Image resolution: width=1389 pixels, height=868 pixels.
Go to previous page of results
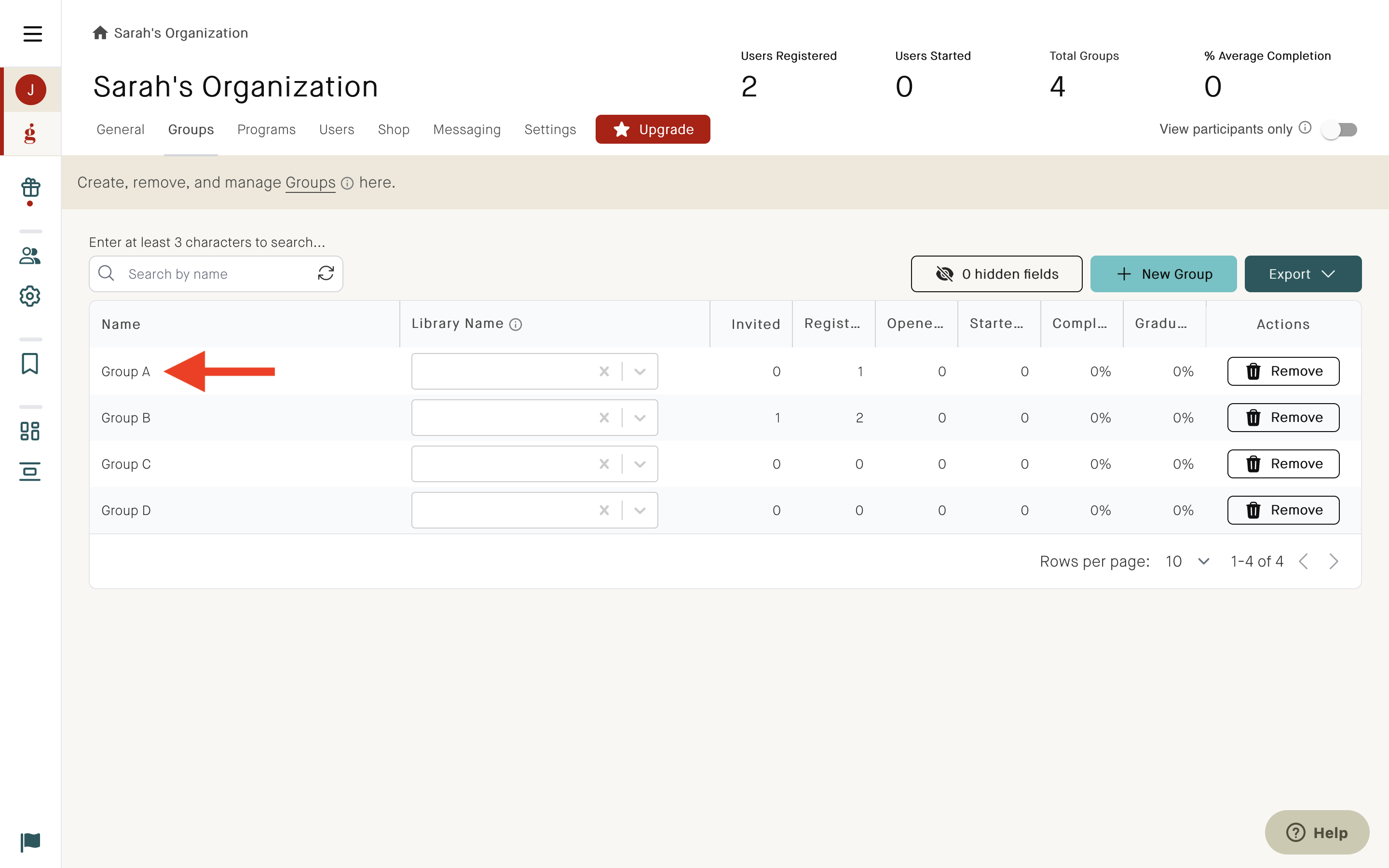coord(1304,561)
